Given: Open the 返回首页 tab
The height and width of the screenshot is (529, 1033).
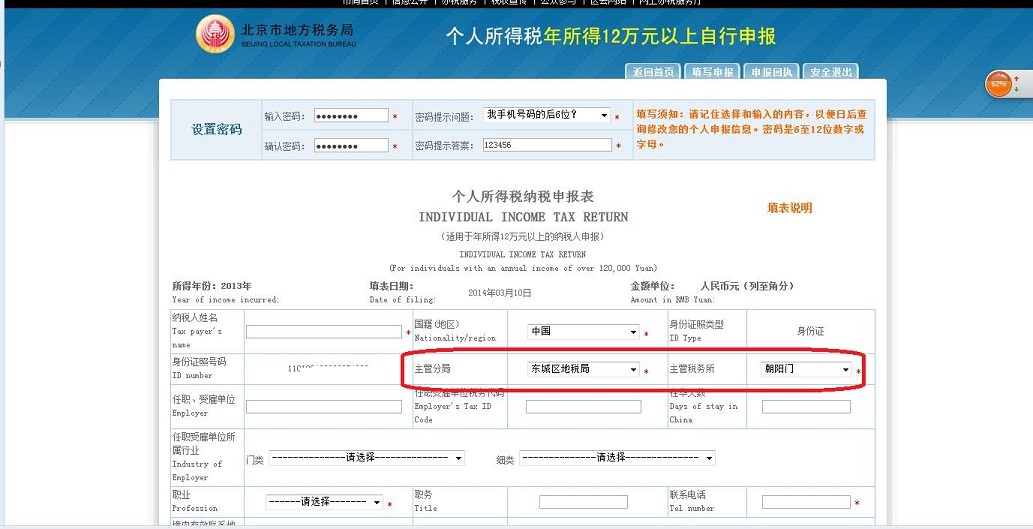Looking at the screenshot, I should pos(653,72).
